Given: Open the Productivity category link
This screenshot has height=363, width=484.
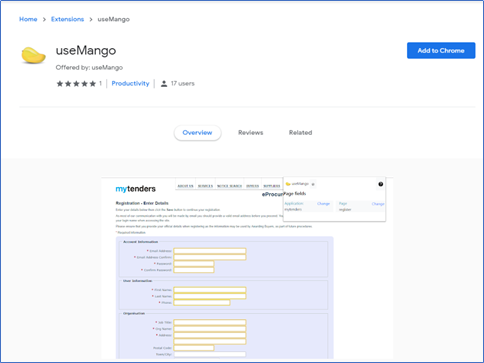Looking at the screenshot, I should (x=130, y=83).
